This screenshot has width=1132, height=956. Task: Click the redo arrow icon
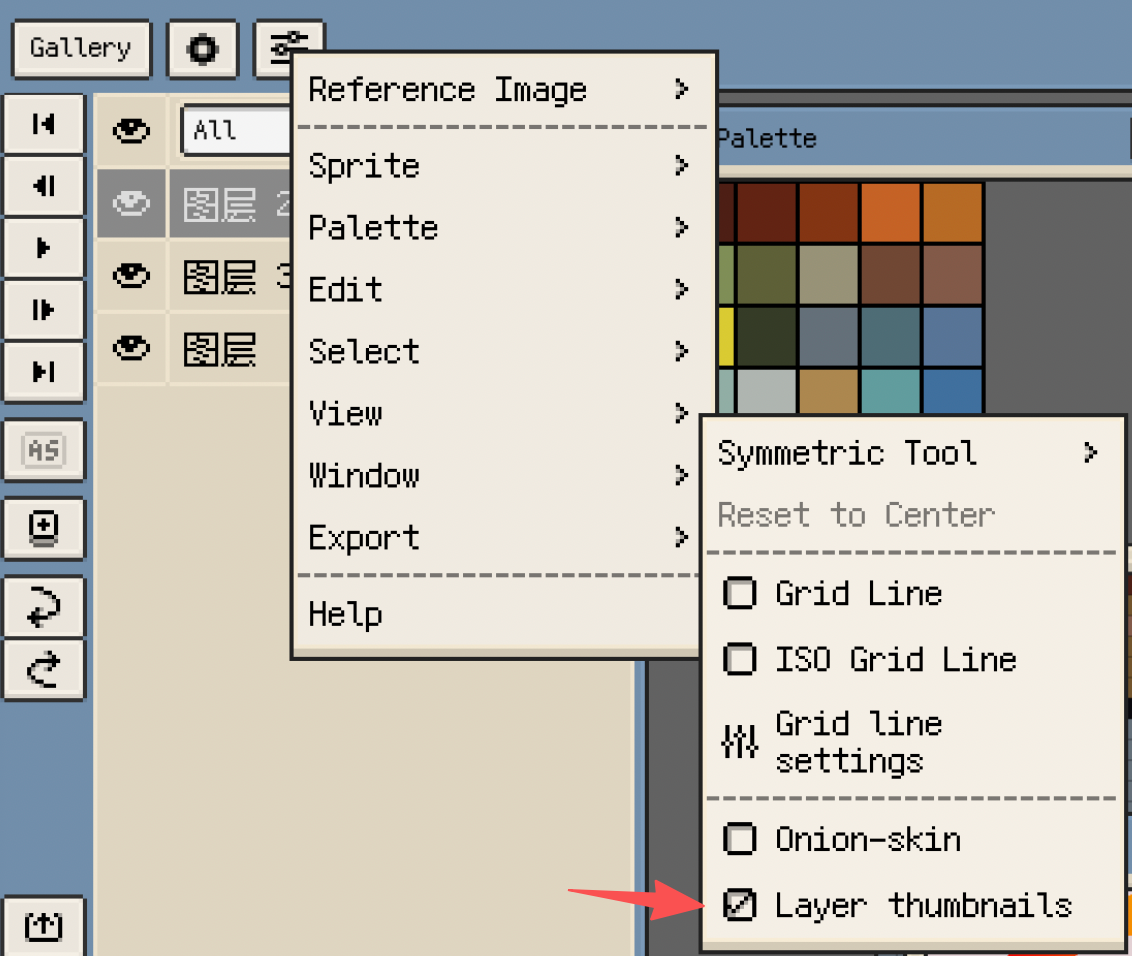pyautogui.click(x=44, y=670)
